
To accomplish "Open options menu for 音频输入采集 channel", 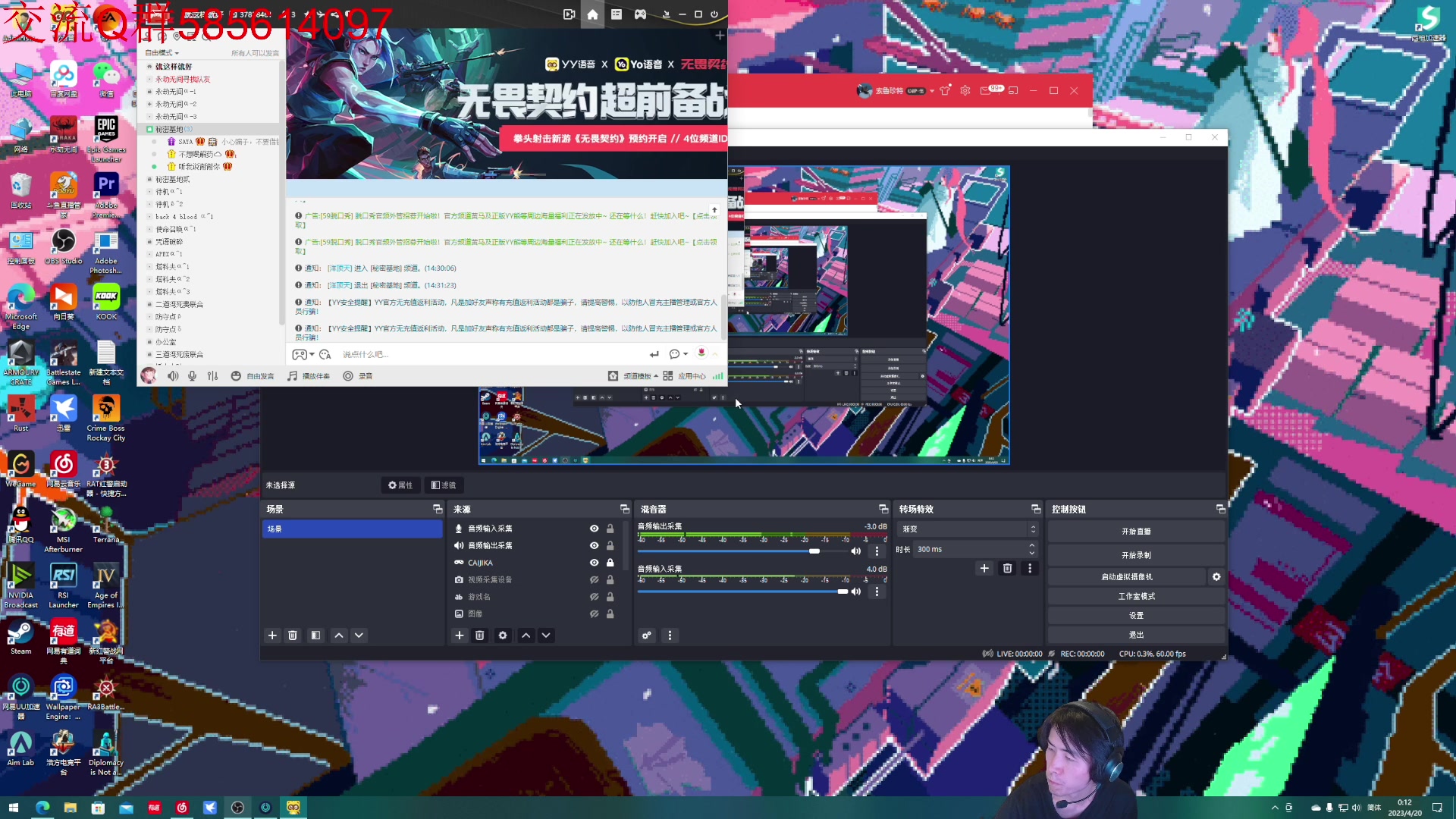I will pyautogui.click(x=877, y=591).
